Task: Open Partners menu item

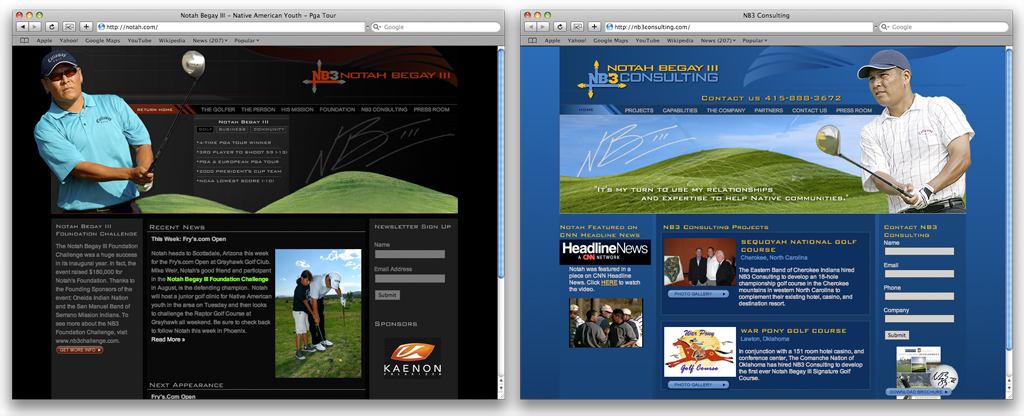Action: click(x=769, y=110)
